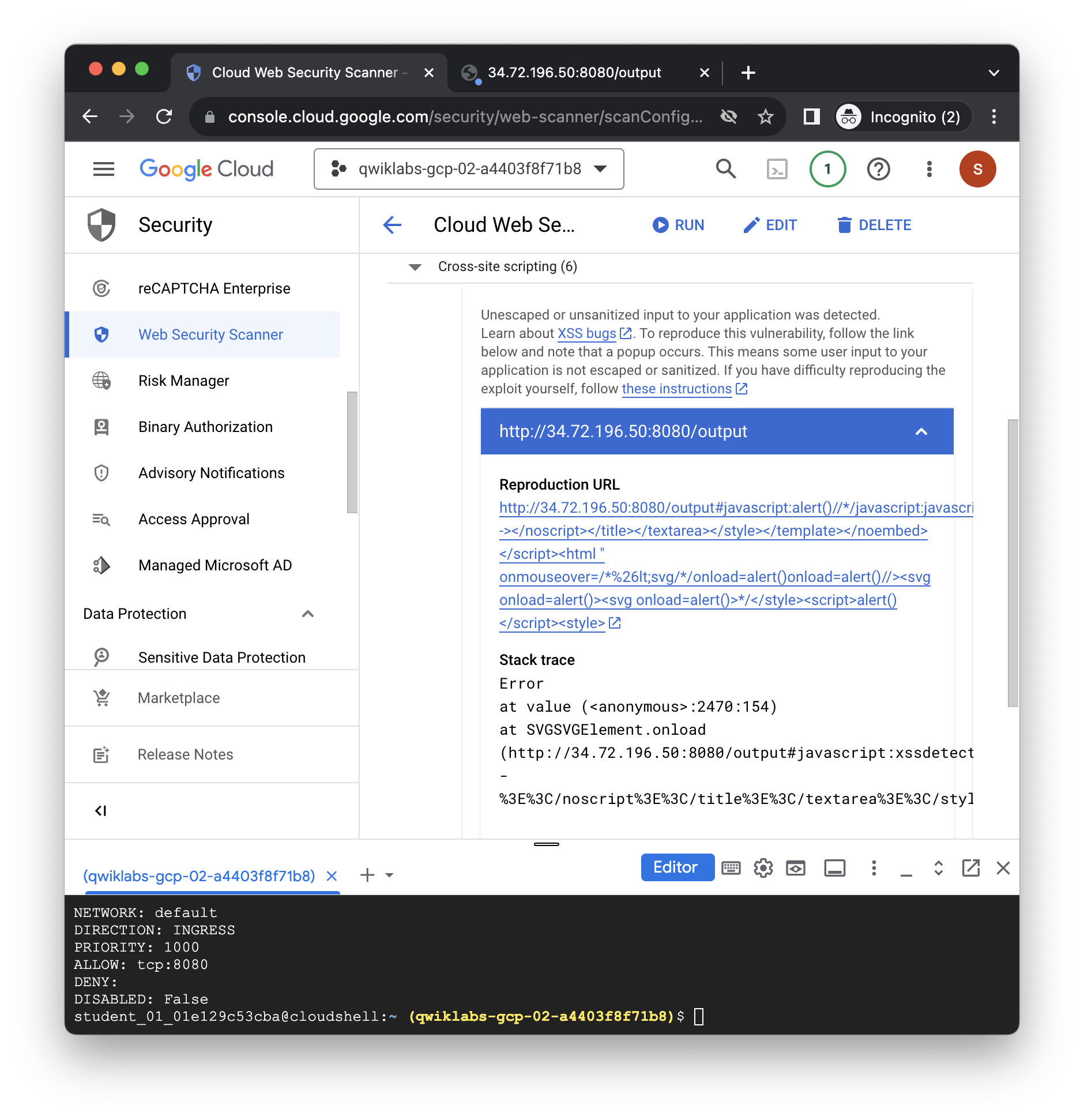
Task: Open the help question mark icon
Action: [x=878, y=169]
